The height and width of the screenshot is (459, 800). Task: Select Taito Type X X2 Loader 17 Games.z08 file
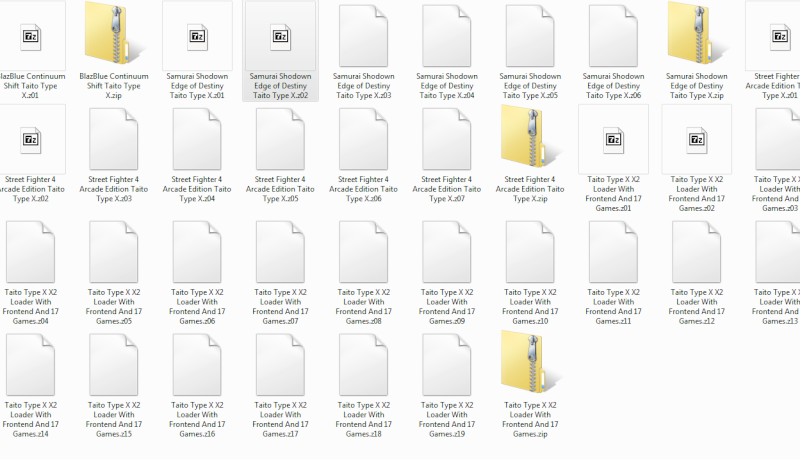[x=363, y=252]
